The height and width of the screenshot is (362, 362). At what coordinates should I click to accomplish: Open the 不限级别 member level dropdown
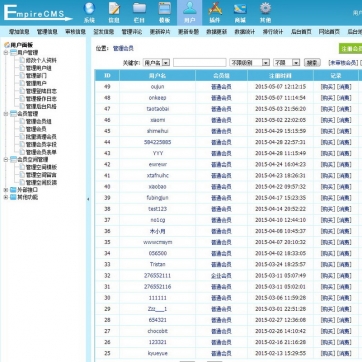coord(249,62)
